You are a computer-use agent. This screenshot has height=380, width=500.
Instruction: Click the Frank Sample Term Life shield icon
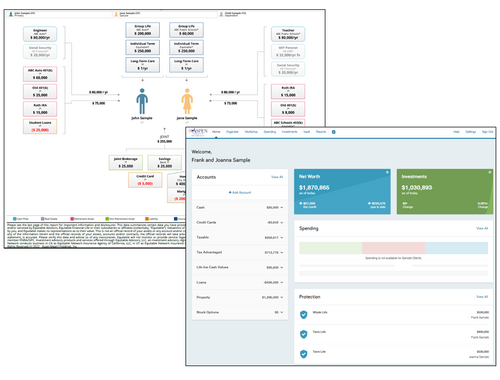303,334
